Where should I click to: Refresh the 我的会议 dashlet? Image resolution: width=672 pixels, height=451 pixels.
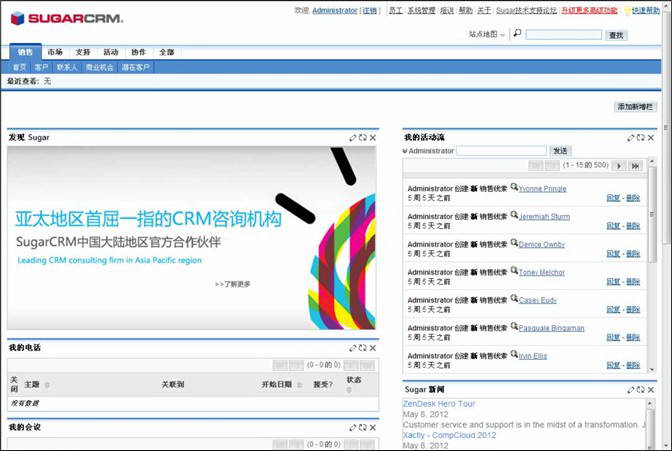pos(362,428)
